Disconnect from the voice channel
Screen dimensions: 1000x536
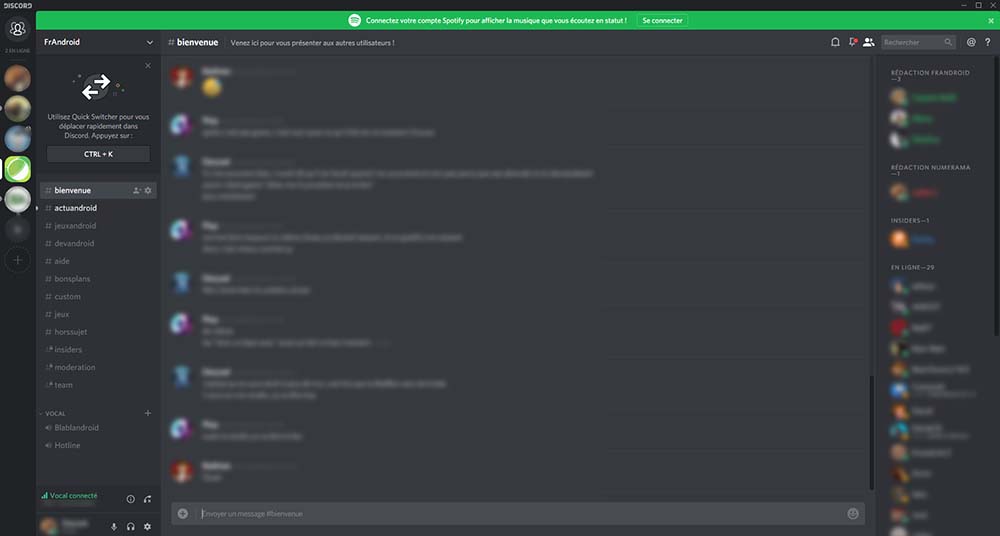point(147,499)
